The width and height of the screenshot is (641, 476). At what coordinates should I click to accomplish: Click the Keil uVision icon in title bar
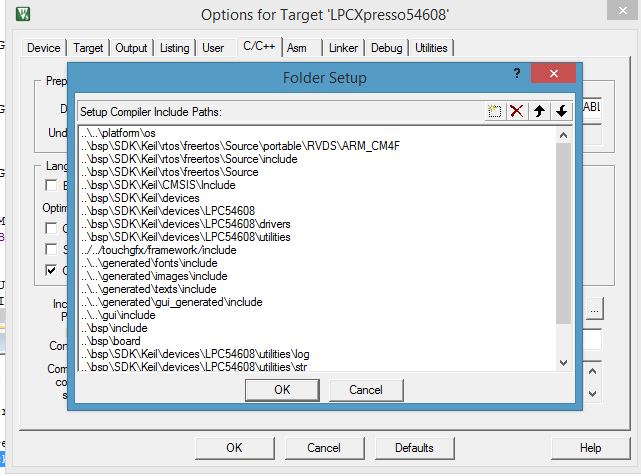coord(23,14)
